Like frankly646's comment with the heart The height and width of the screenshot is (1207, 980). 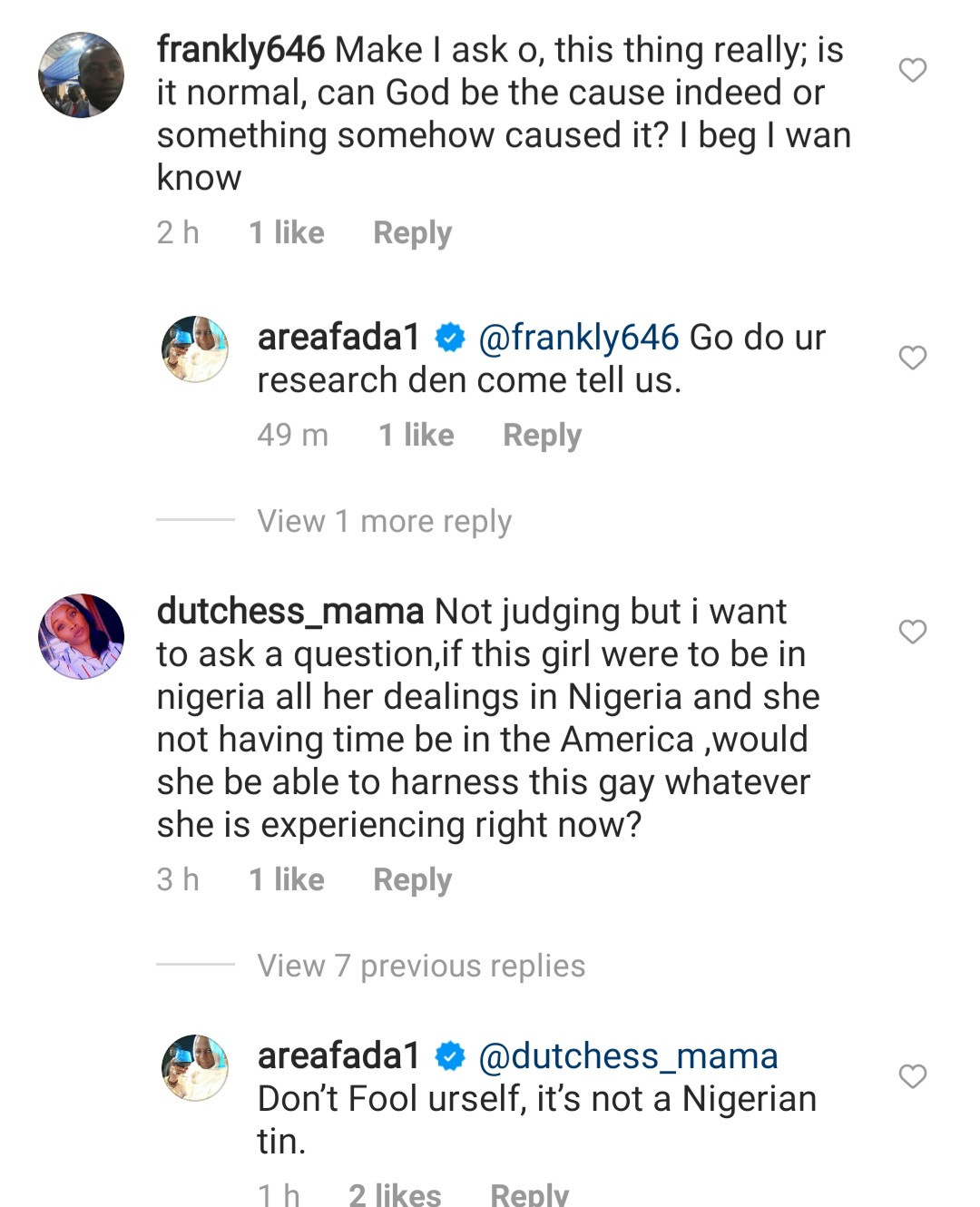(912, 70)
